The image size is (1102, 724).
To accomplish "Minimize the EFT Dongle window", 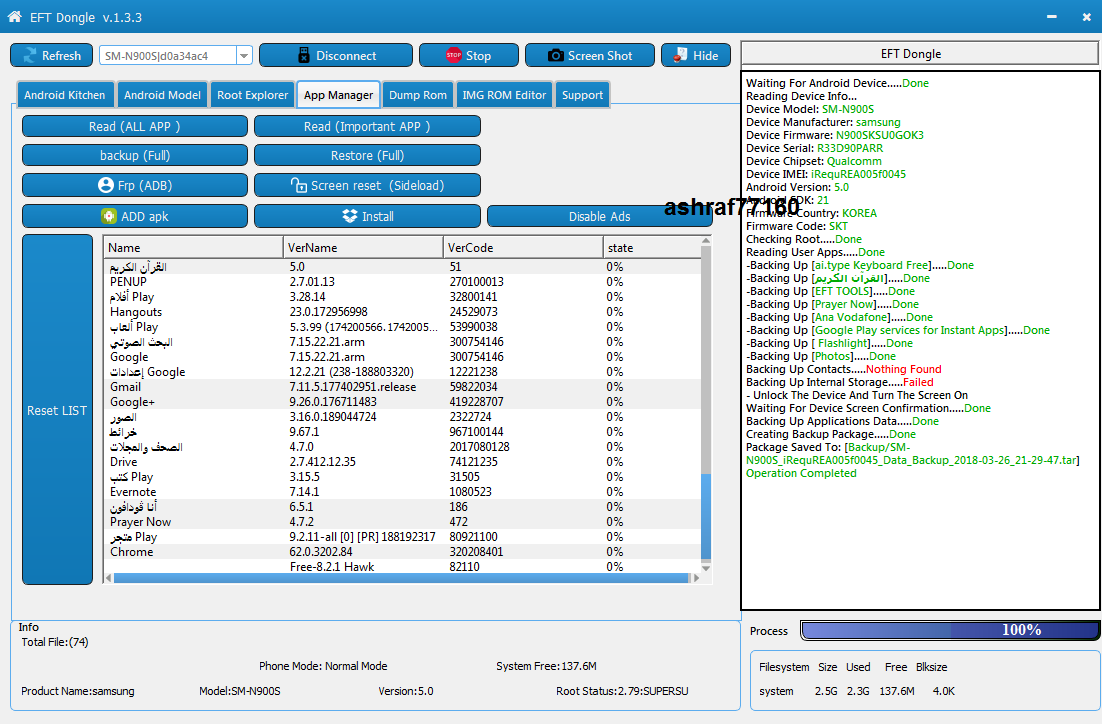I will click(1051, 17).
